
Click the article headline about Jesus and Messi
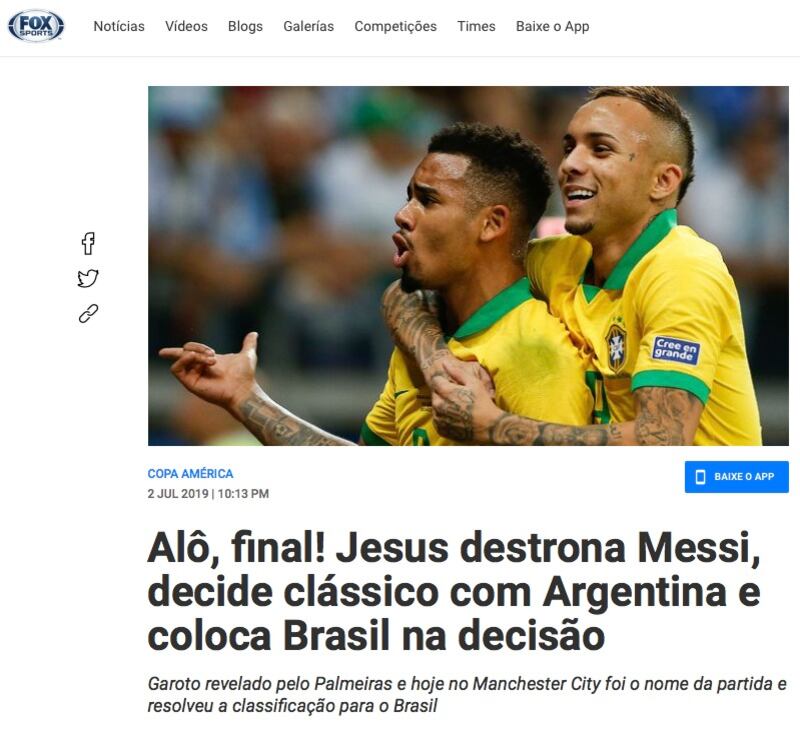[x=454, y=592]
